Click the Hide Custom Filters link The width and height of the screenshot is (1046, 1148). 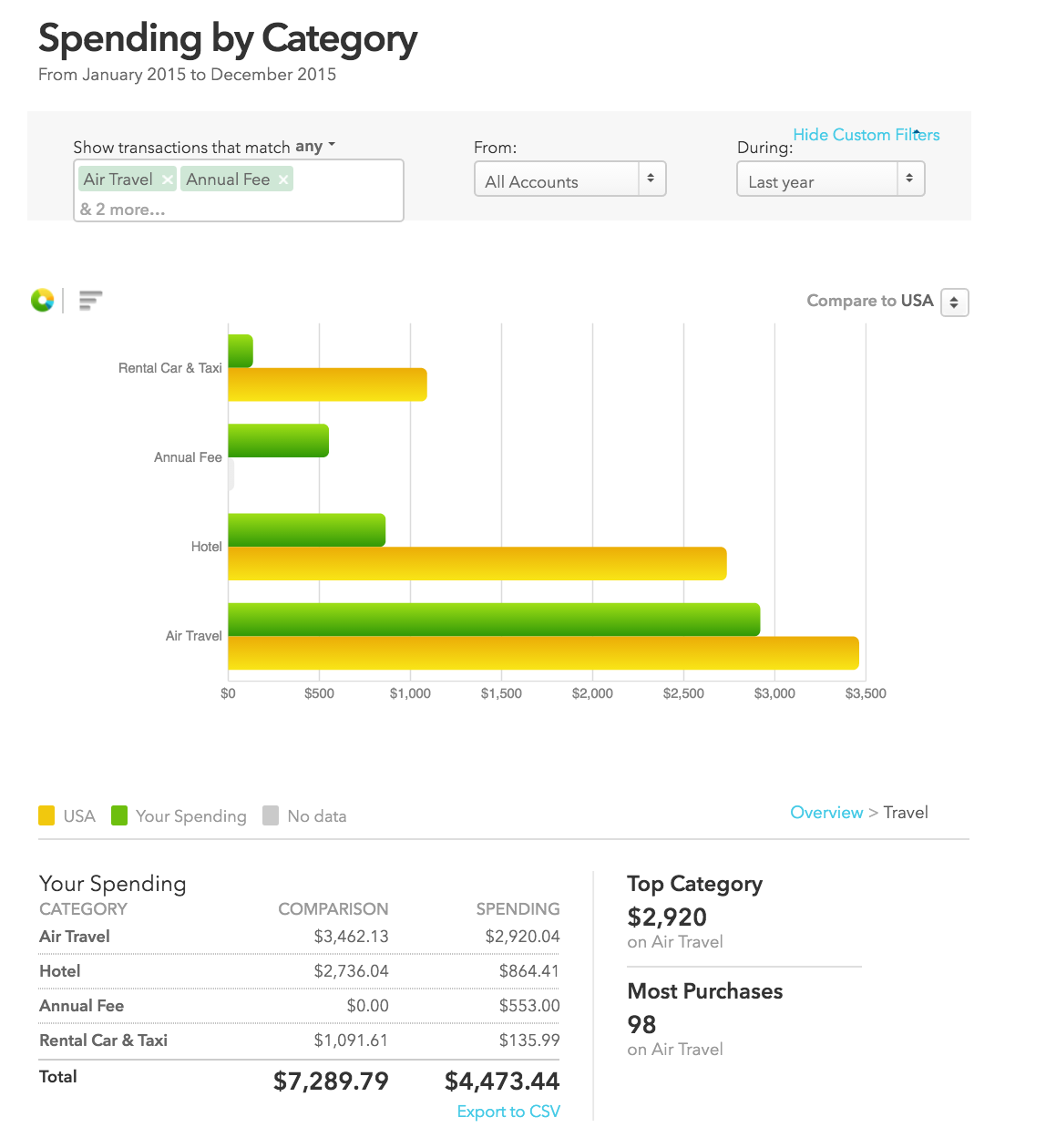(866, 135)
